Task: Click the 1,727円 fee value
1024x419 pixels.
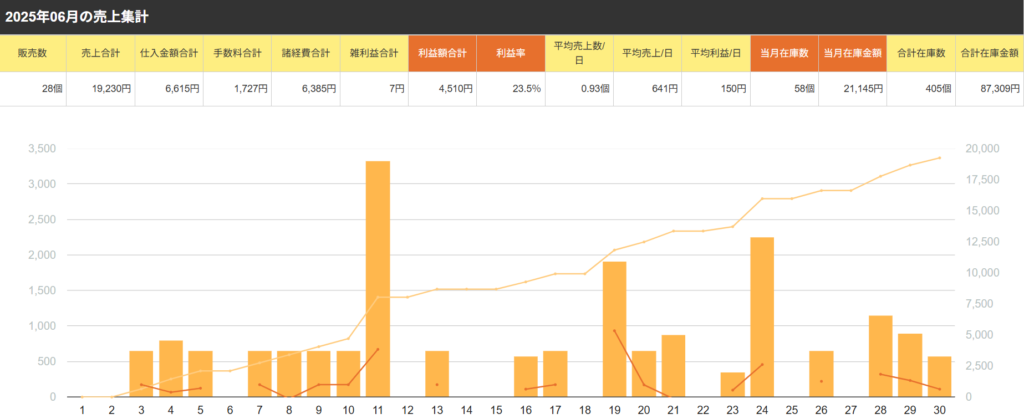Action: click(x=251, y=89)
